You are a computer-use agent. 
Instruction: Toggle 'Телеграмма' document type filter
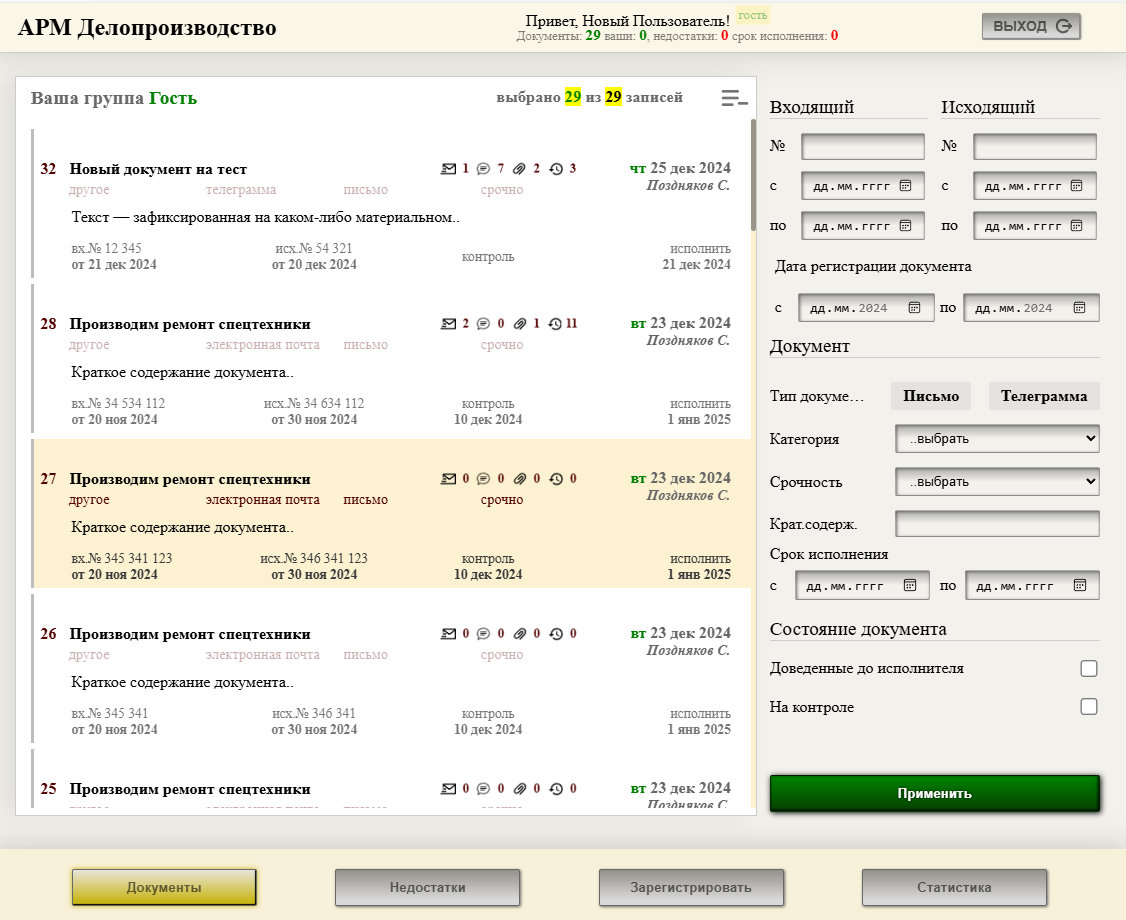[x=1044, y=396]
